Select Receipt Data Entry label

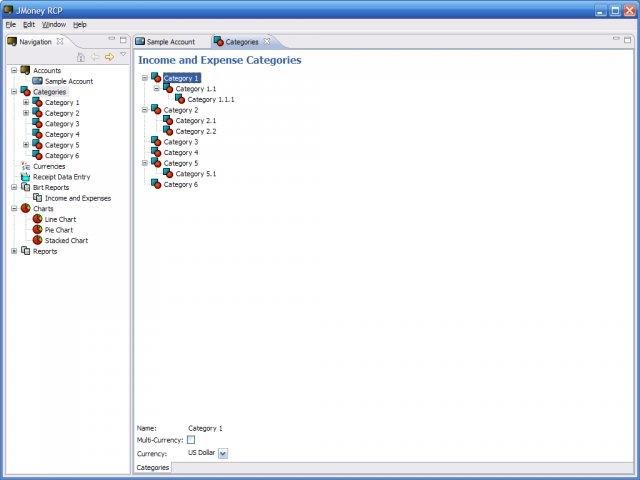62,177
